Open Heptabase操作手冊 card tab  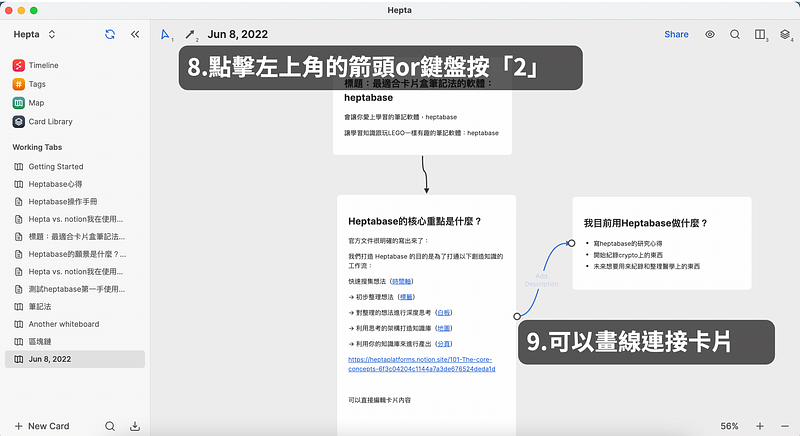coord(75,201)
